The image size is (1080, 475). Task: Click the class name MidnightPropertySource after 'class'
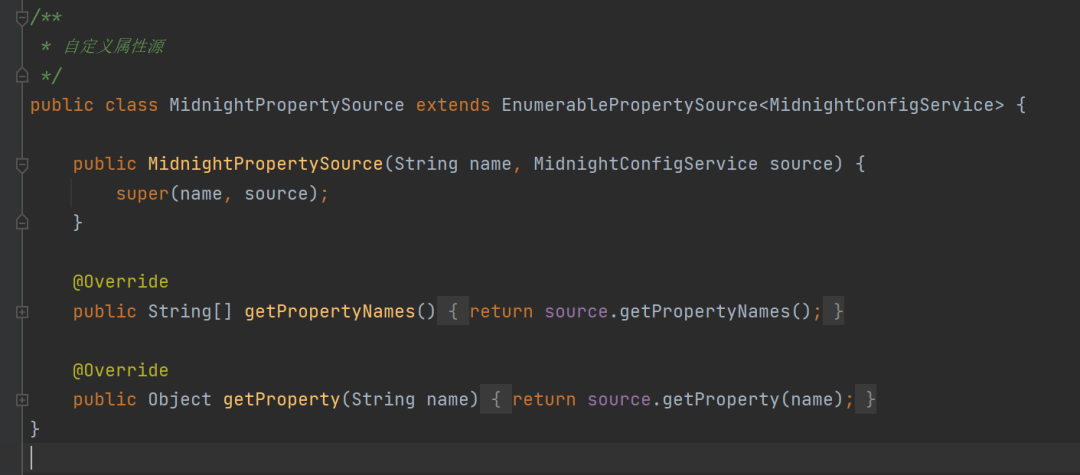point(287,105)
